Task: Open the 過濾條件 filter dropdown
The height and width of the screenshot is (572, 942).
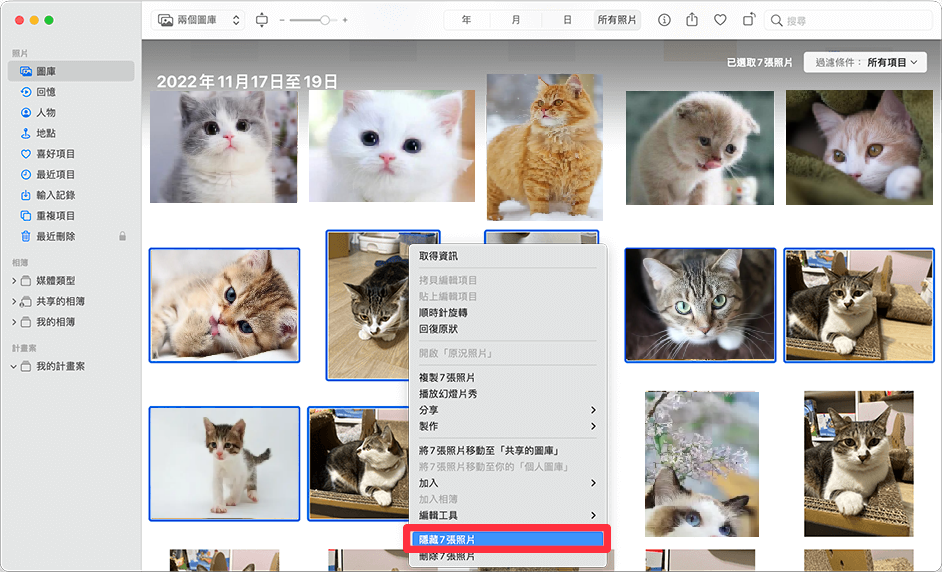Action: [865, 62]
